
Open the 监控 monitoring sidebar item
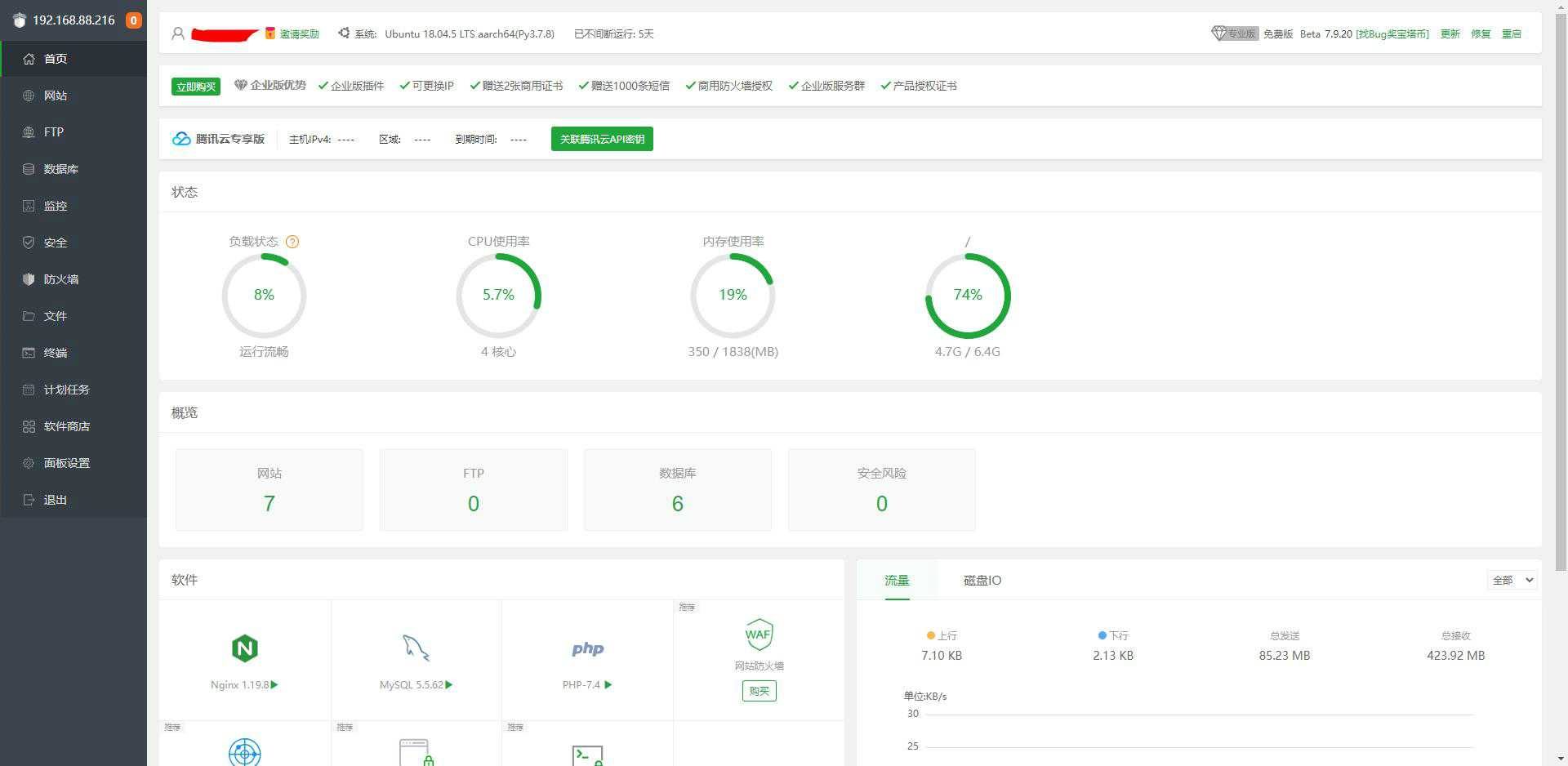click(x=73, y=206)
